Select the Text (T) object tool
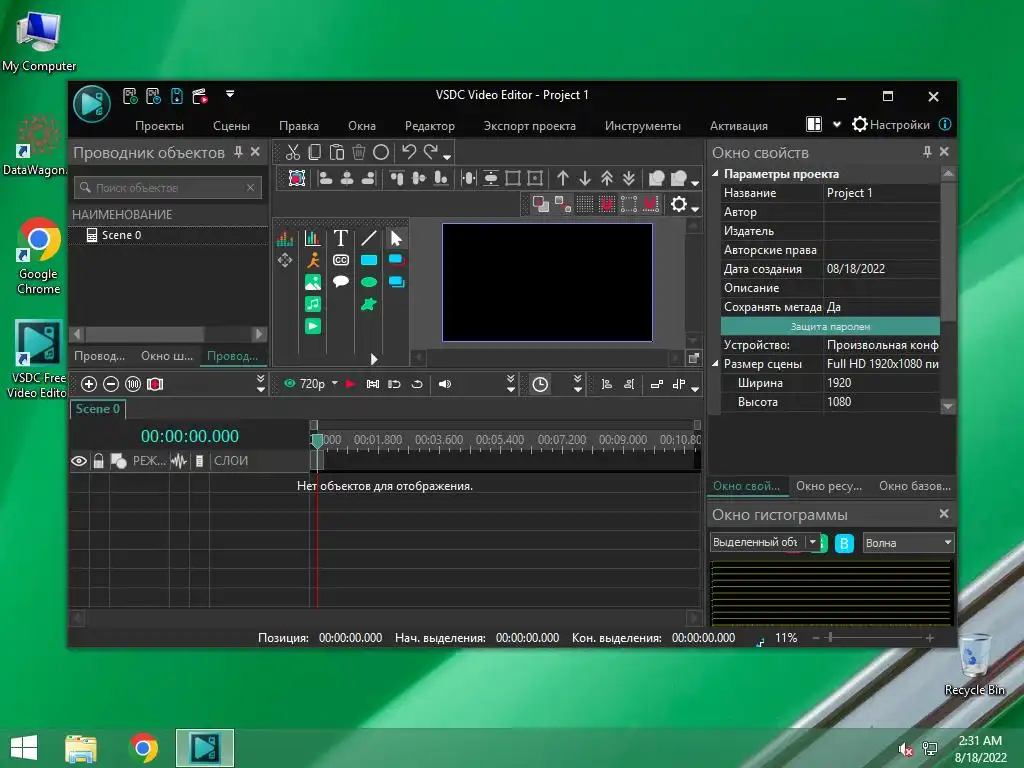The image size is (1024, 768). point(340,238)
